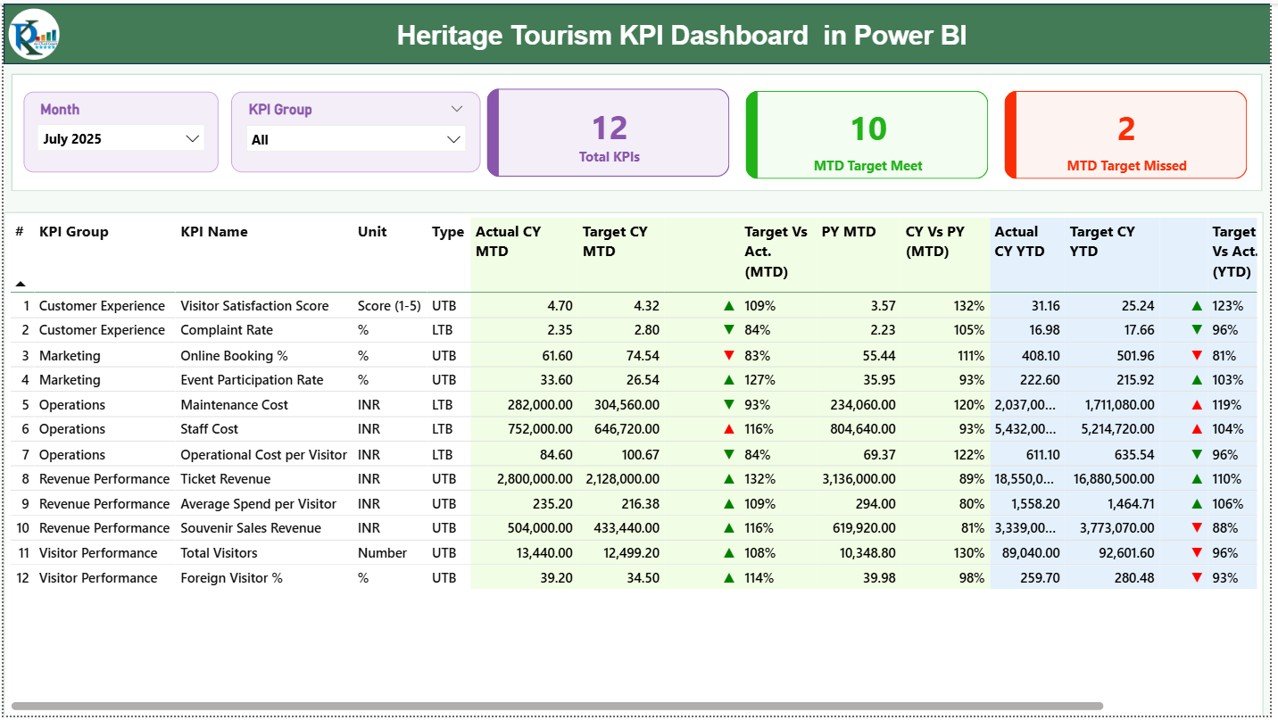Click the dashboard logo in the header

[34, 35]
